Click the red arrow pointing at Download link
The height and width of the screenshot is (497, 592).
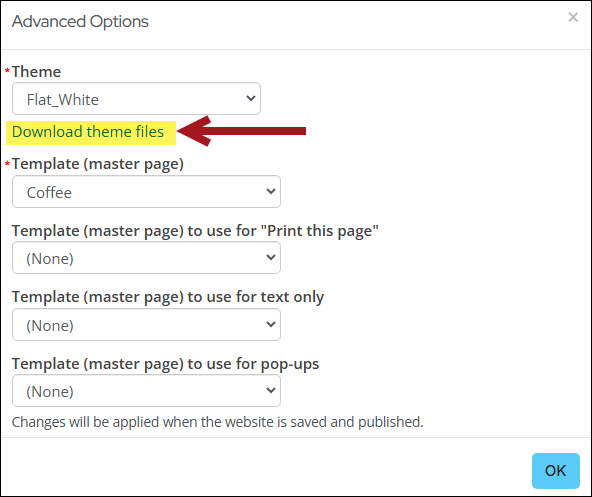tap(241, 131)
